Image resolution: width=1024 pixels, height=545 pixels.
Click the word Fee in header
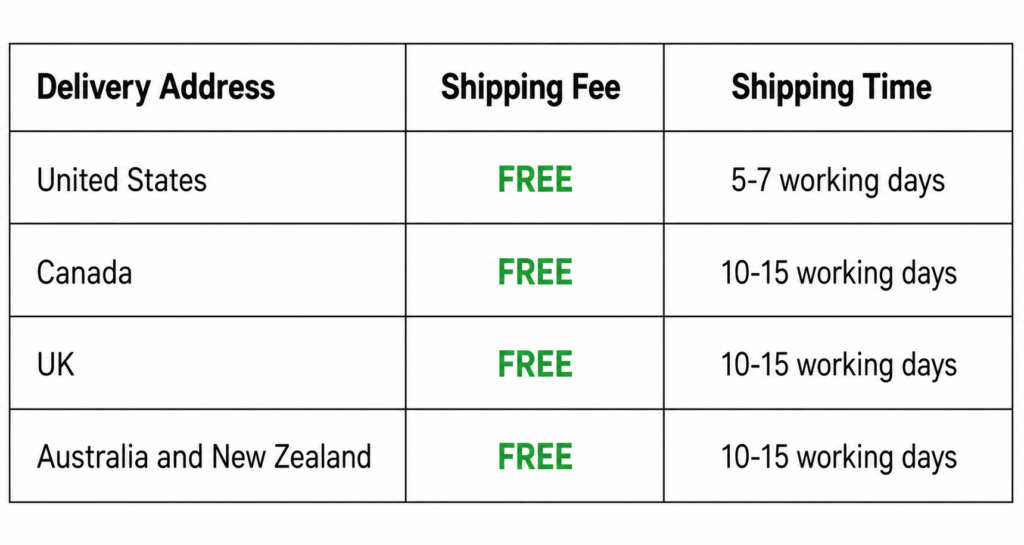tap(595, 87)
